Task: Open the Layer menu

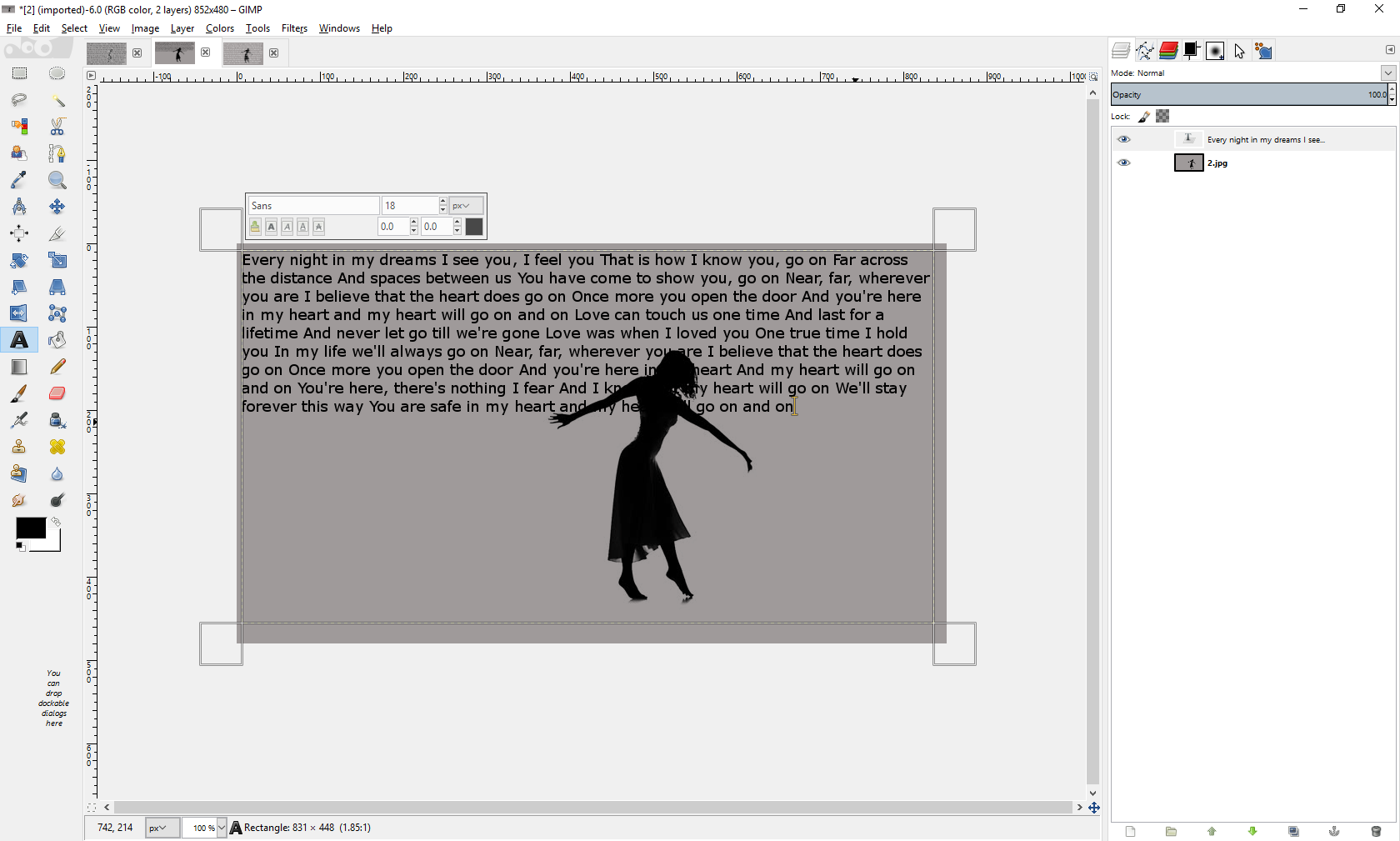Action: pyautogui.click(x=182, y=28)
